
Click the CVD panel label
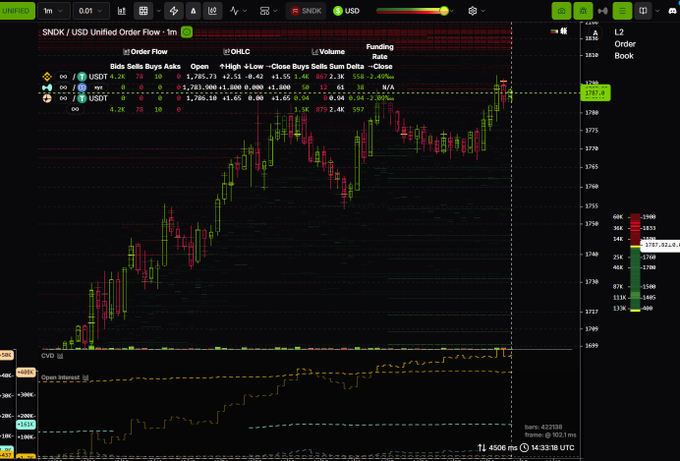(x=48, y=356)
